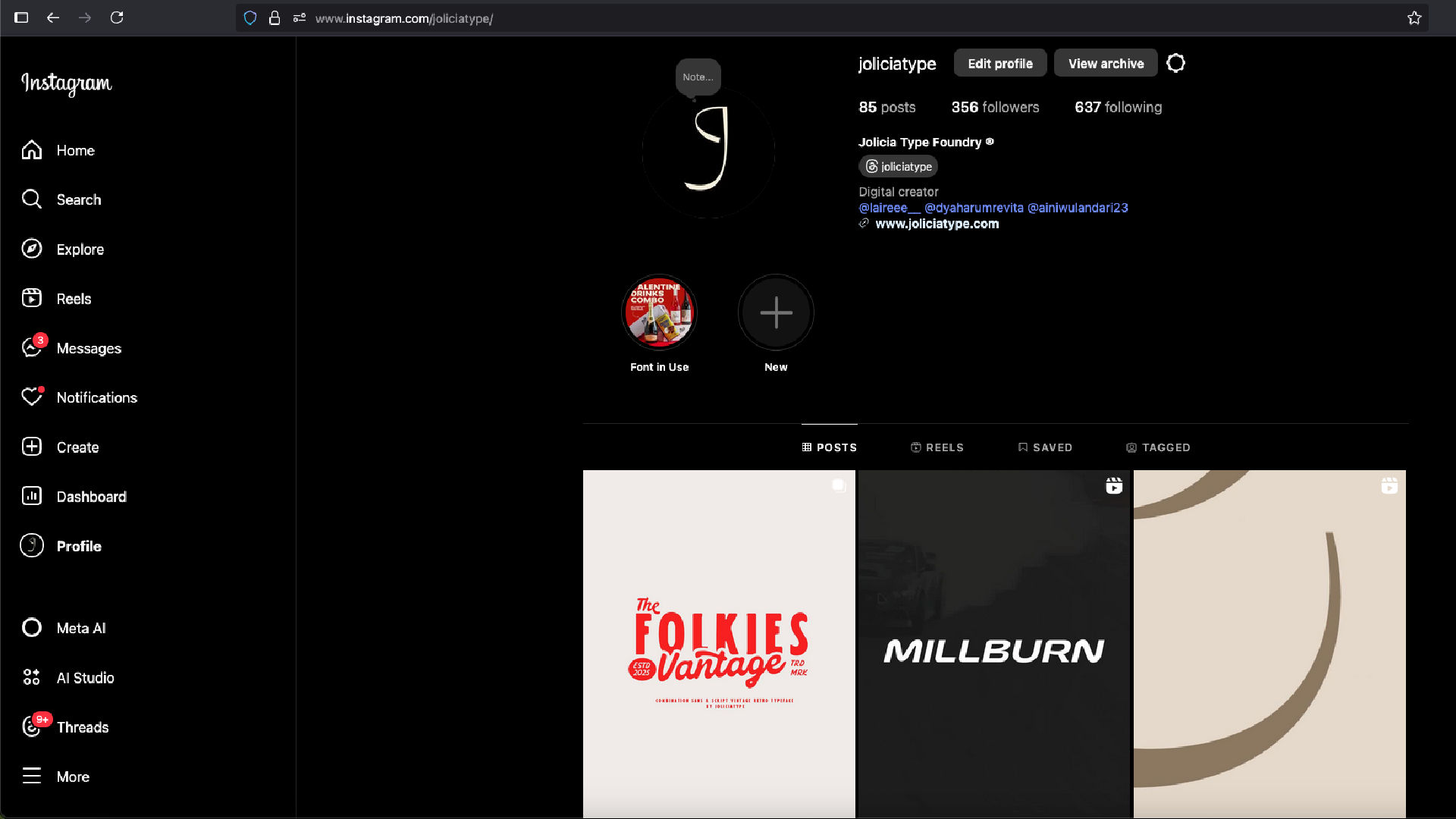This screenshot has width=1456, height=819.
Task: Open the Search magnifier icon
Action: point(32,199)
